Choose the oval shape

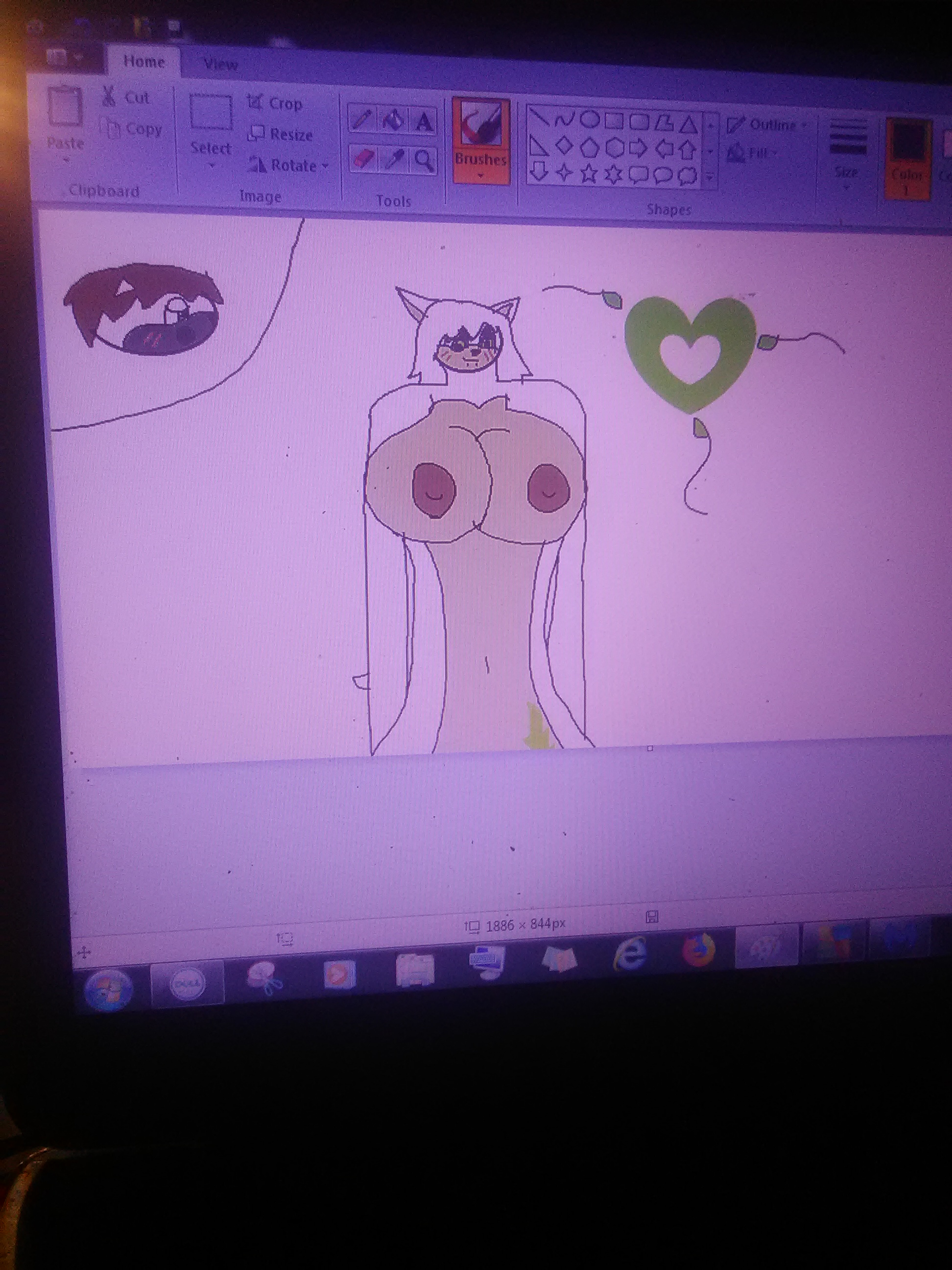589,120
